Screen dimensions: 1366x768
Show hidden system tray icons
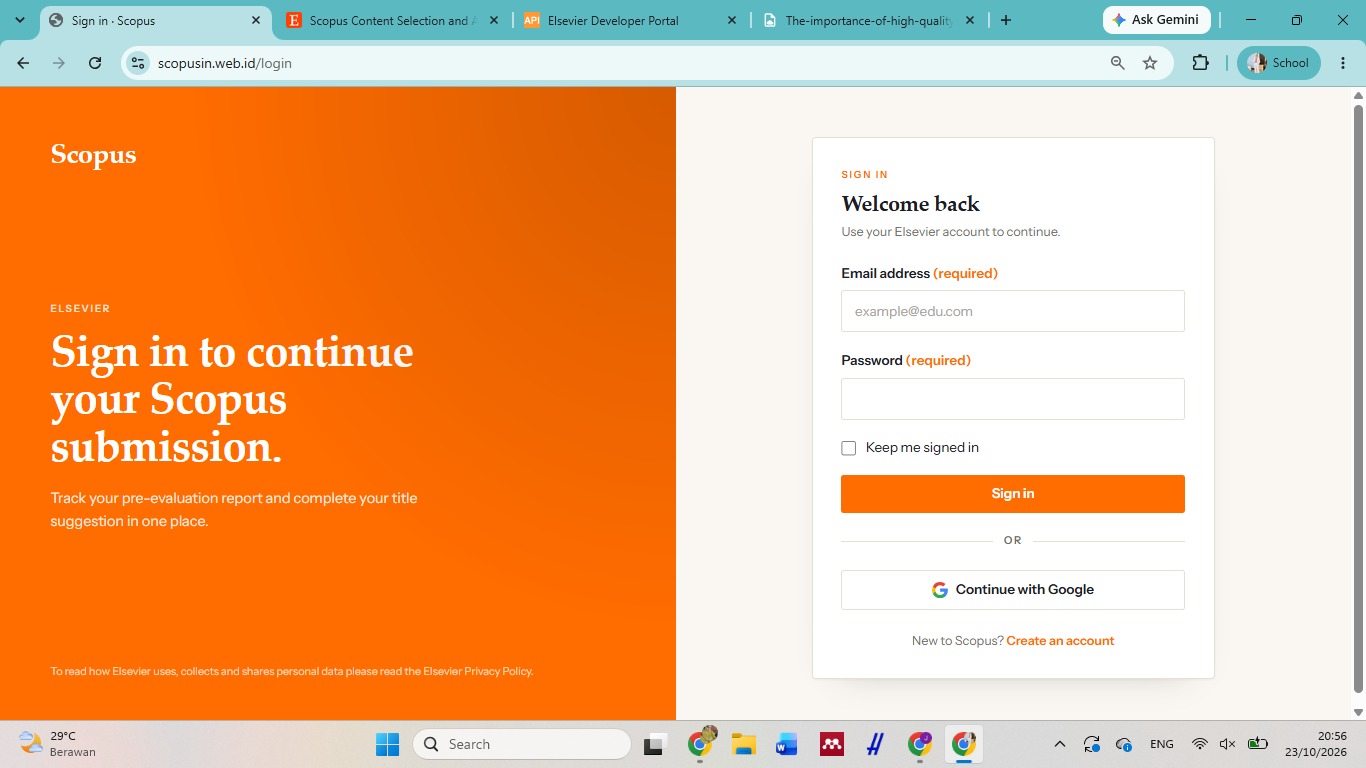coord(1060,744)
